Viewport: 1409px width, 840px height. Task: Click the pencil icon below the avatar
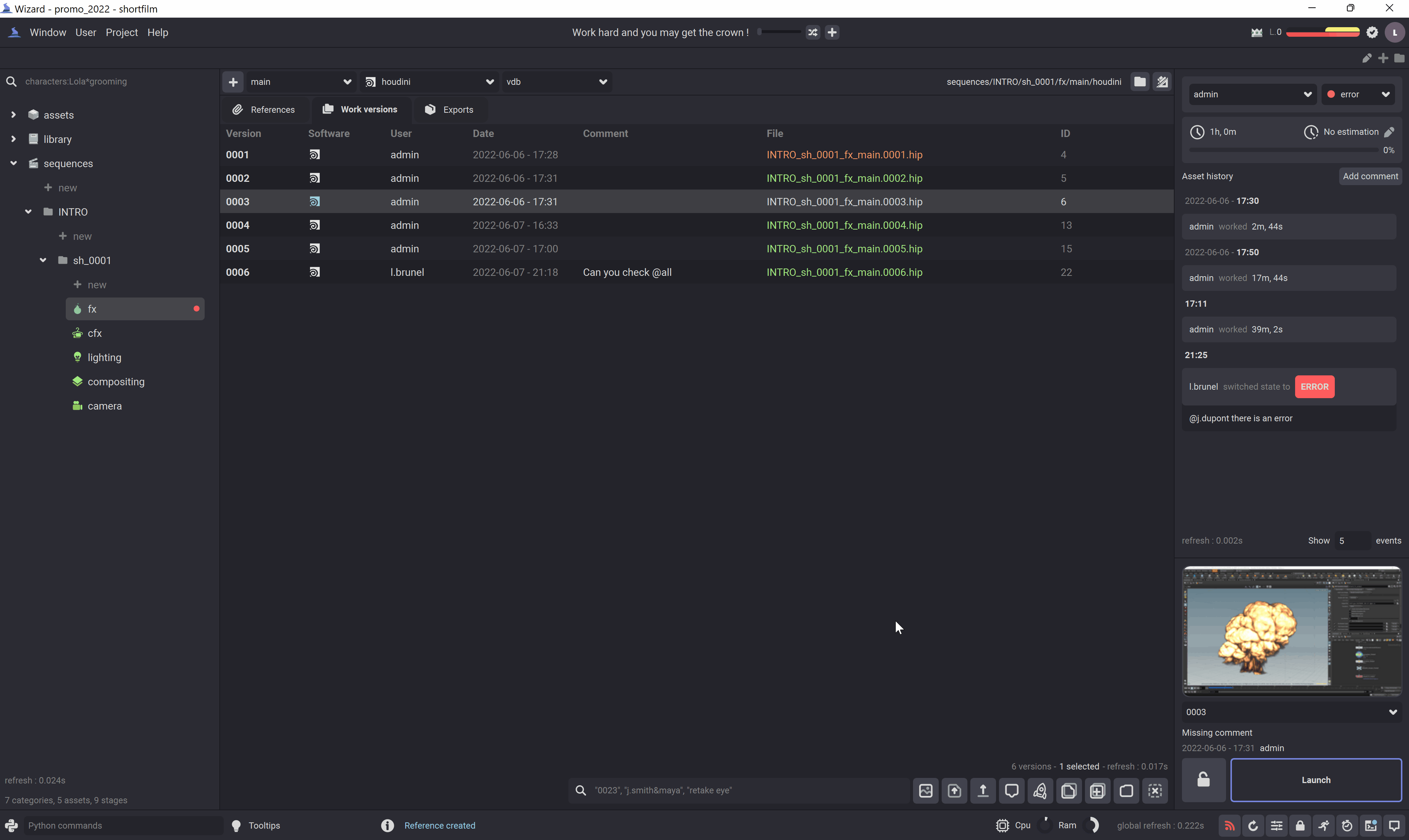1366,58
